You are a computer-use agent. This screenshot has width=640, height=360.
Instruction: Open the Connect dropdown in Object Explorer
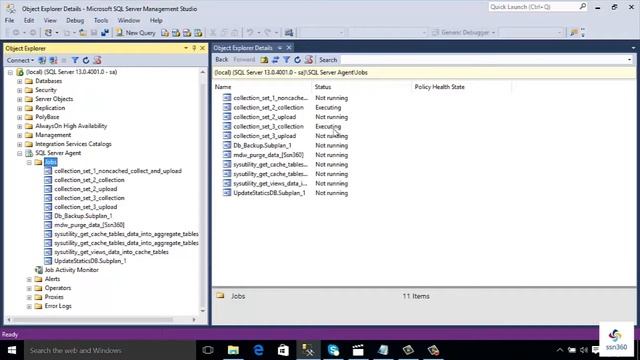(20, 60)
